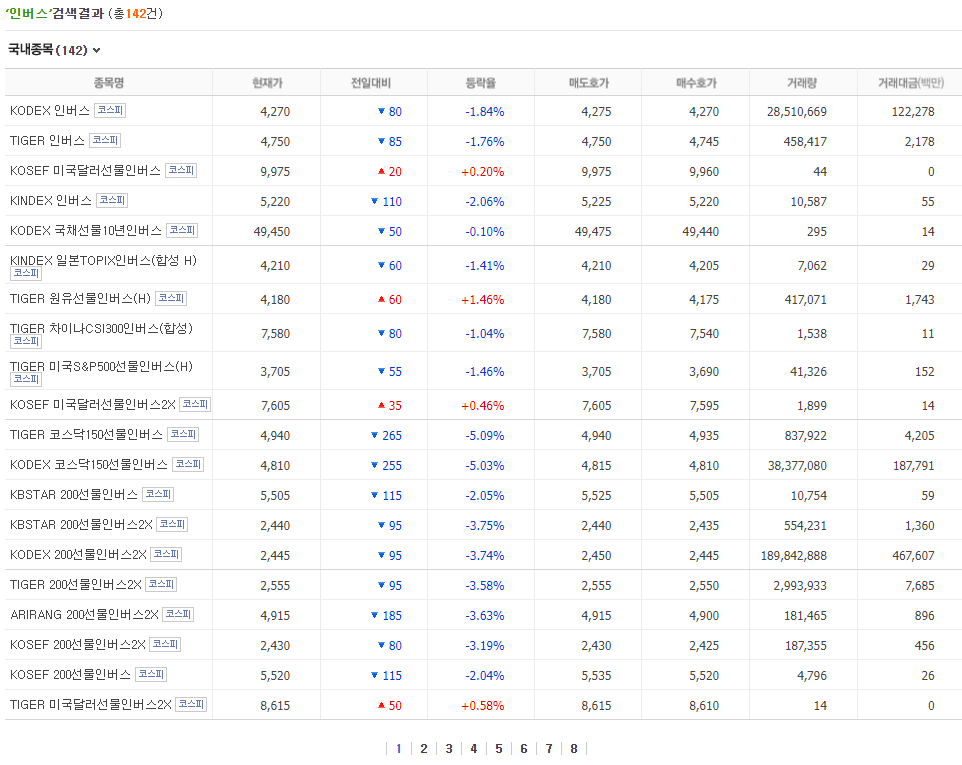Image resolution: width=962 pixels, height=765 pixels.
Task: Open TIGER 차이나CSI300인버스(합성) link
Action: coord(101,329)
